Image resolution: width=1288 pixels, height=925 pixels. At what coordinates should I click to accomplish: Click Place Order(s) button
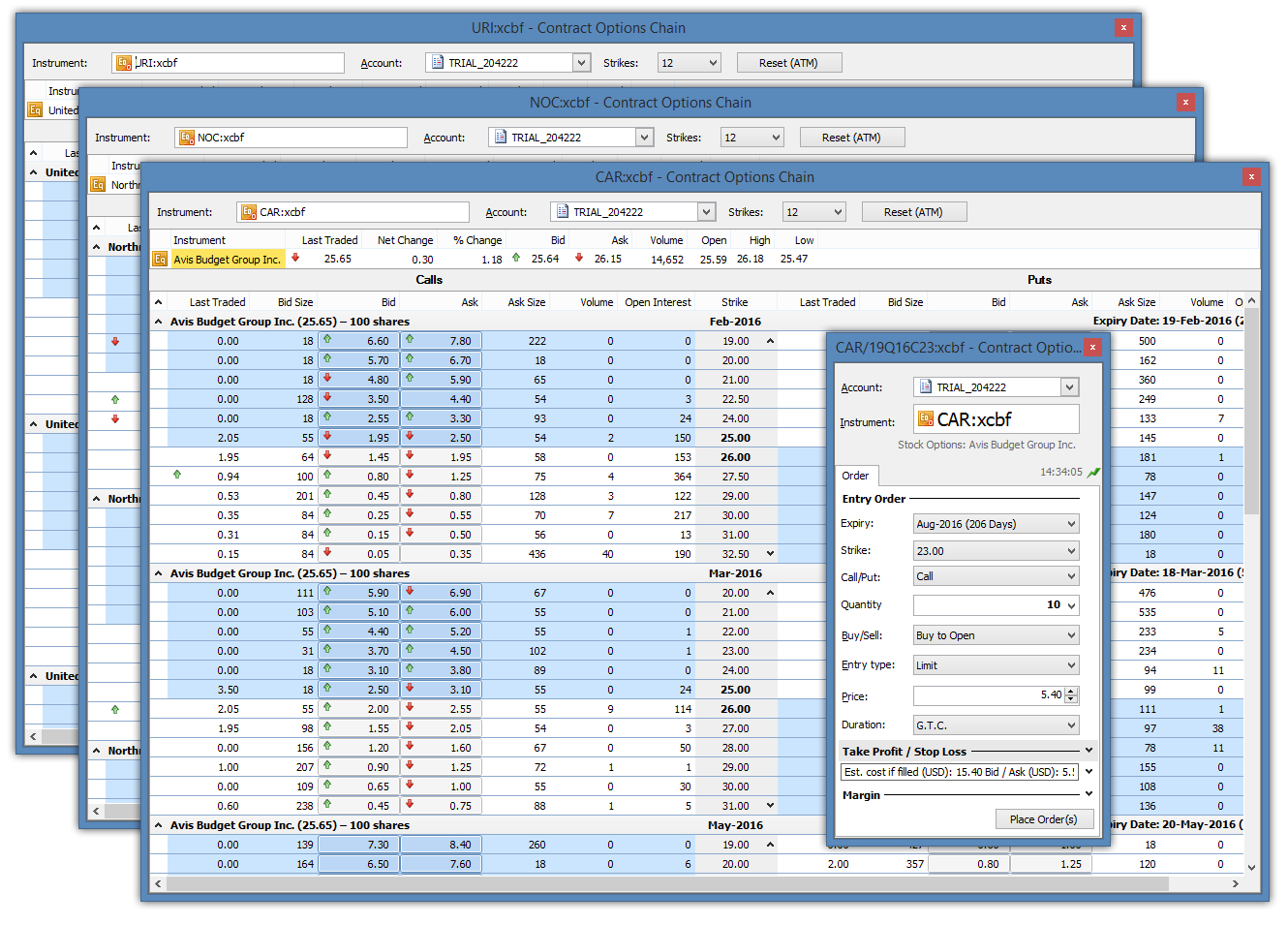coord(1043,819)
